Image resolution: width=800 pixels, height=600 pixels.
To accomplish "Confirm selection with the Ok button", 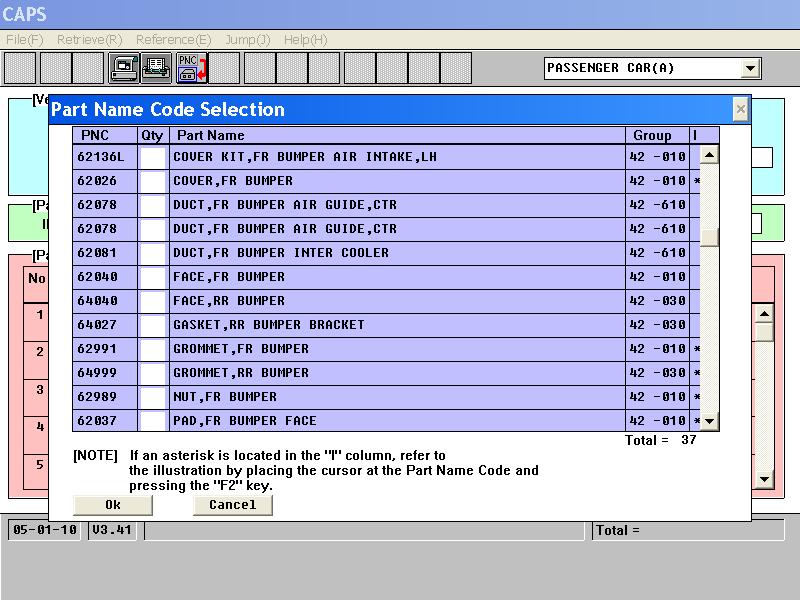I will tap(113, 505).
